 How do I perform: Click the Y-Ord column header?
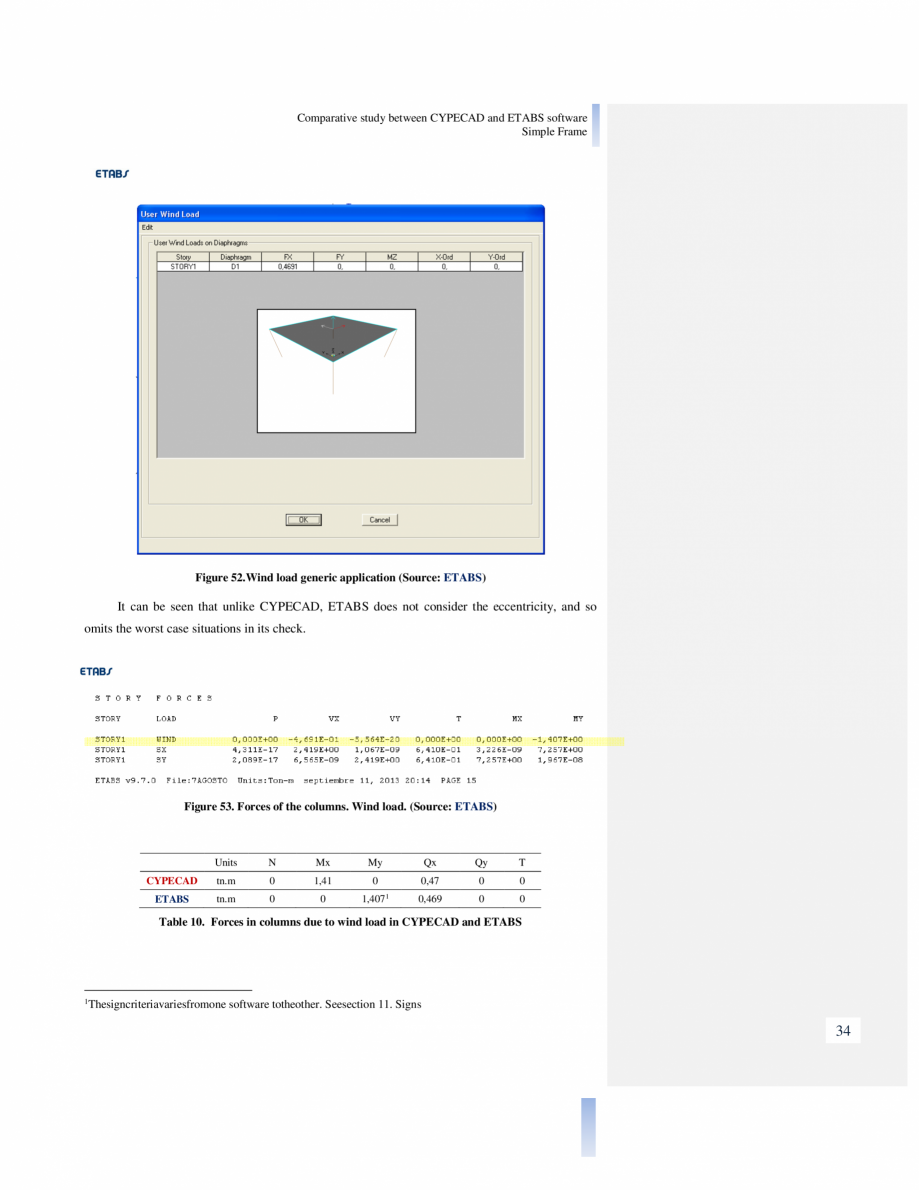tap(492, 257)
